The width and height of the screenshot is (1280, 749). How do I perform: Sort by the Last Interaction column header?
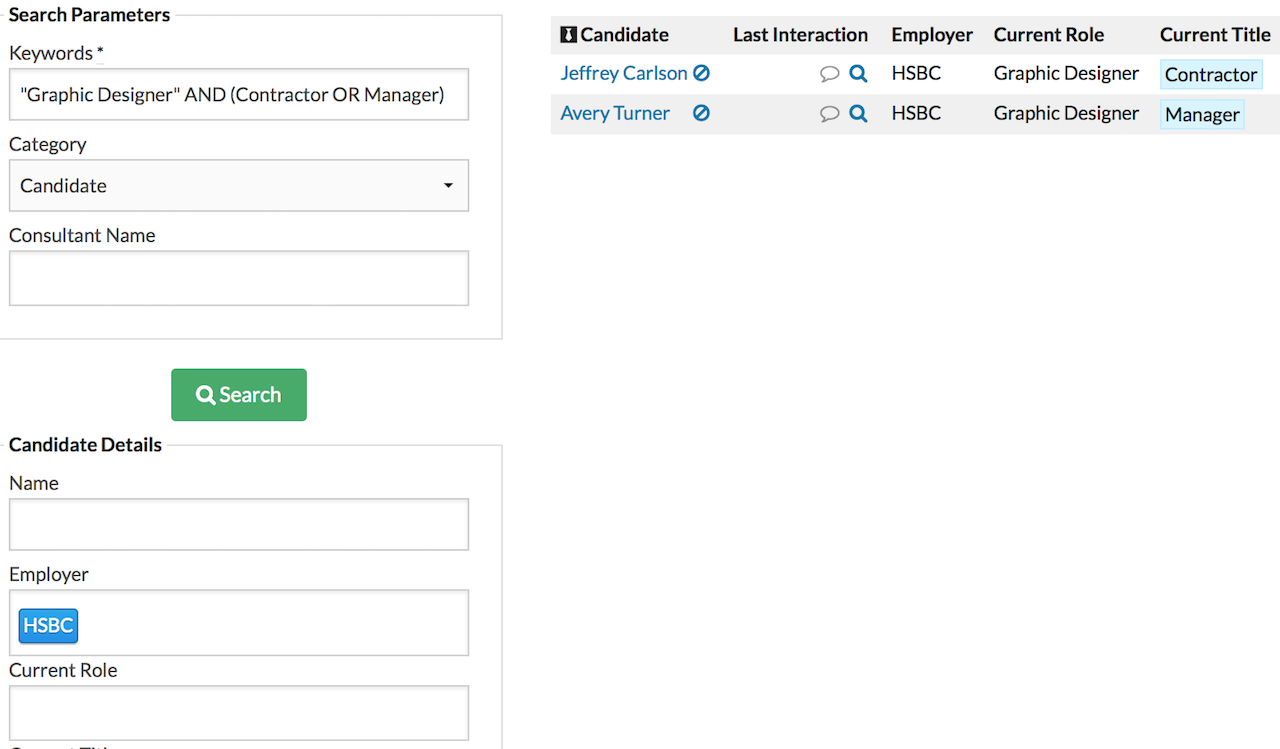(800, 35)
